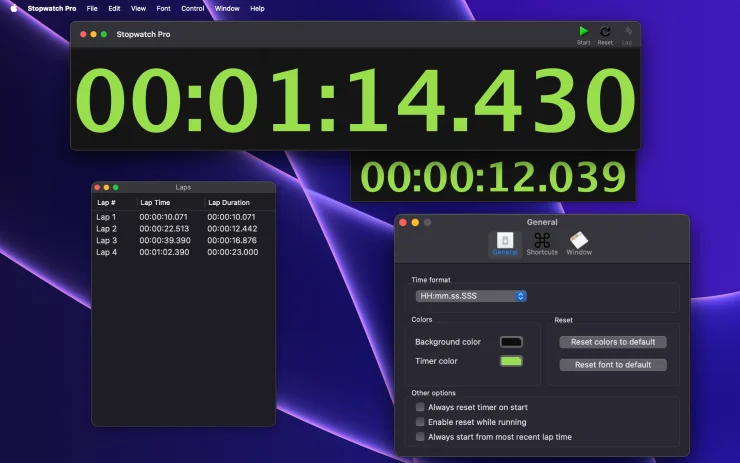Sort by Lap # column header
740x463 pixels.
pos(106,202)
